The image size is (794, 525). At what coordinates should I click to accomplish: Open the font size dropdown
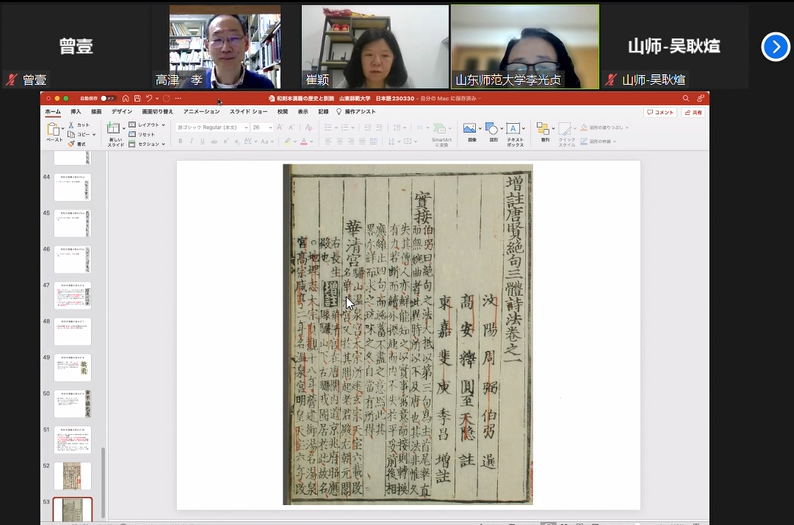[261, 128]
